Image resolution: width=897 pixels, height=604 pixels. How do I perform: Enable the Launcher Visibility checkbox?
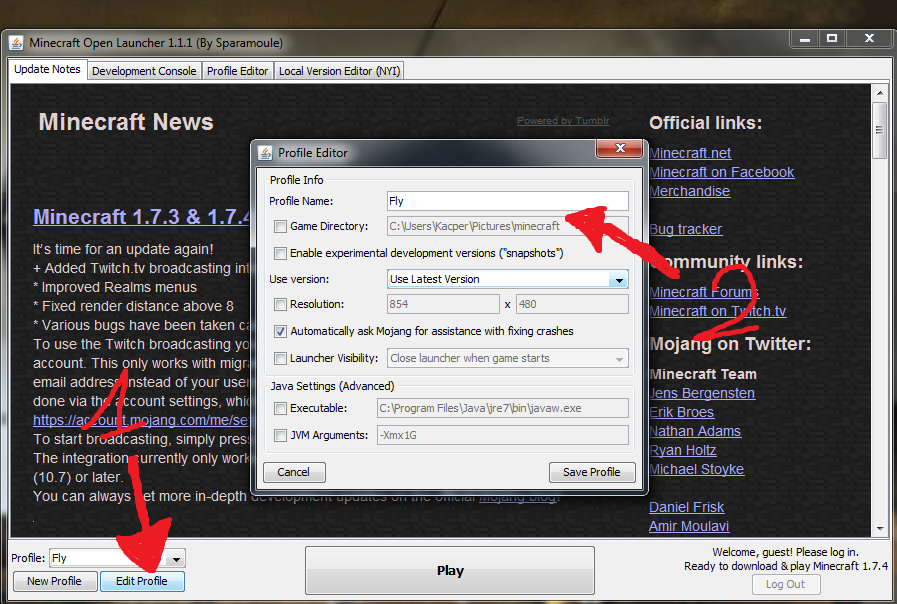coord(280,359)
